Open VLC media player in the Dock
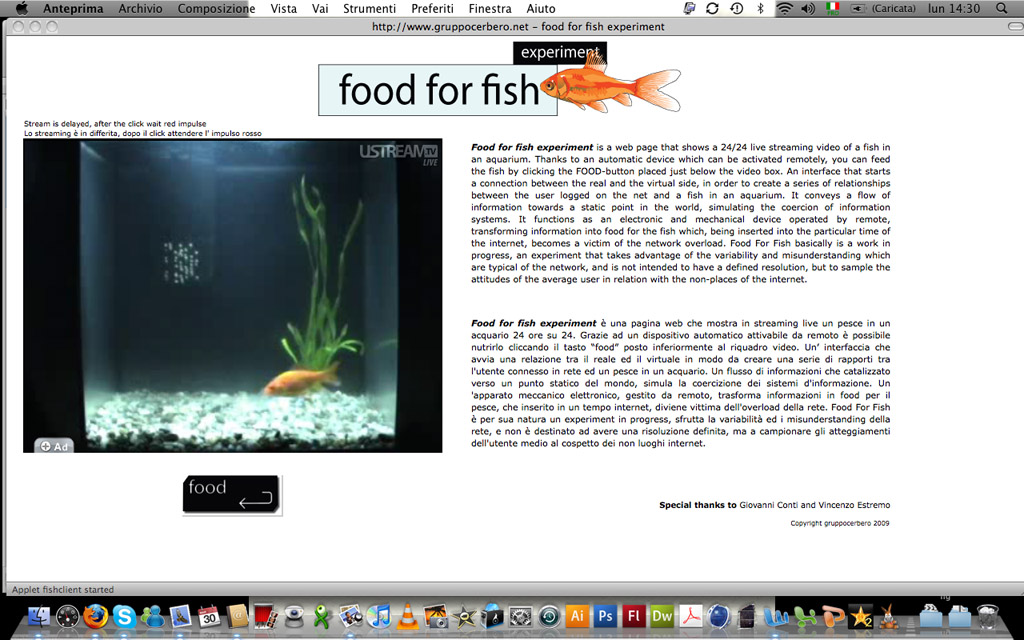 pos(407,617)
